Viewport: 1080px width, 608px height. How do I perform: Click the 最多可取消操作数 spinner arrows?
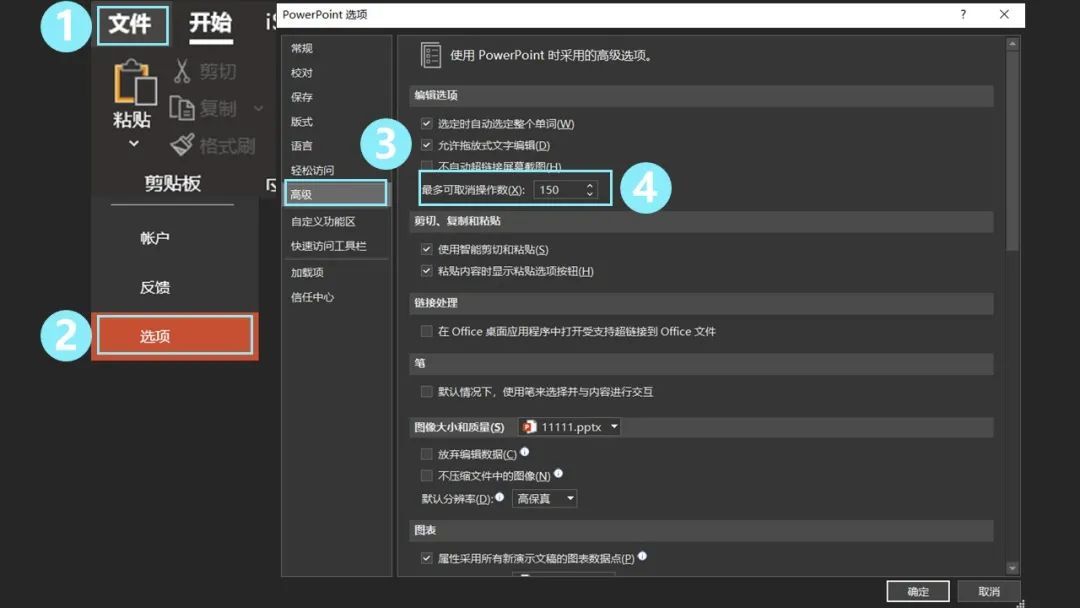[x=590, y=189]
